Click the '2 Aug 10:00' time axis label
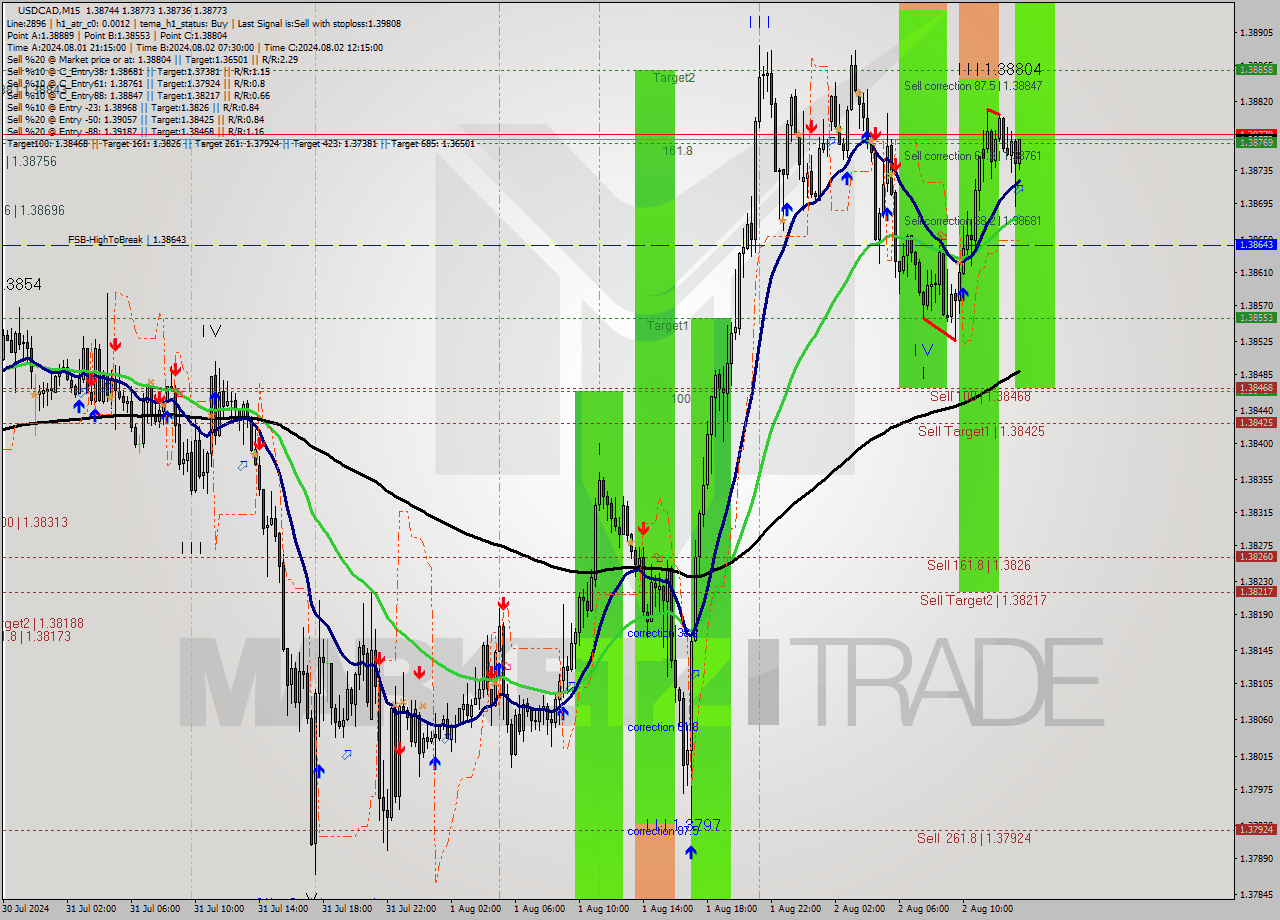 (987, 908)
